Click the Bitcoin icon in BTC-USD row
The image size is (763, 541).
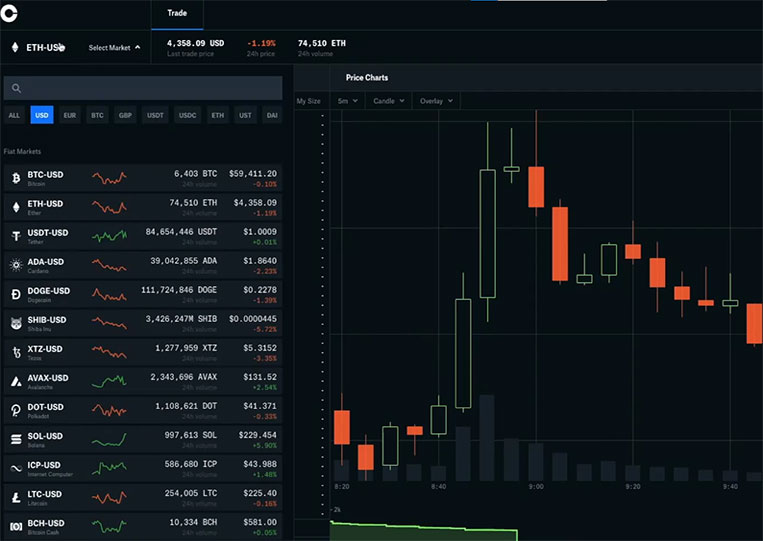tap(16, 178)
